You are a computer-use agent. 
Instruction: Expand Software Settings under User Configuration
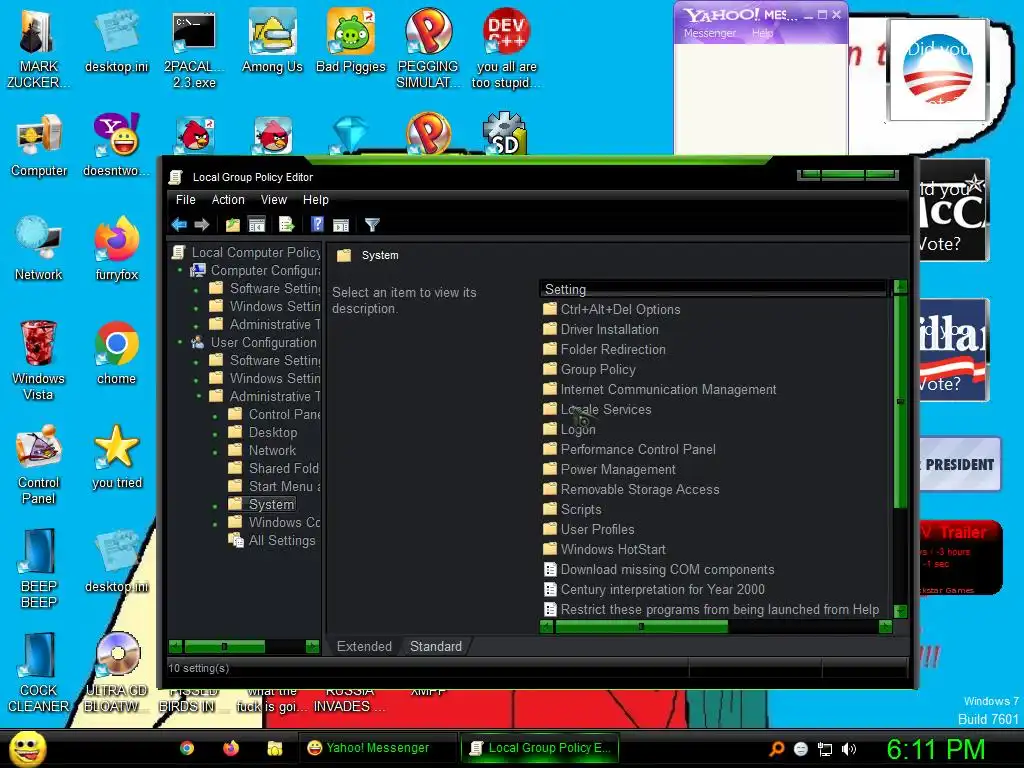coord(197,360)
